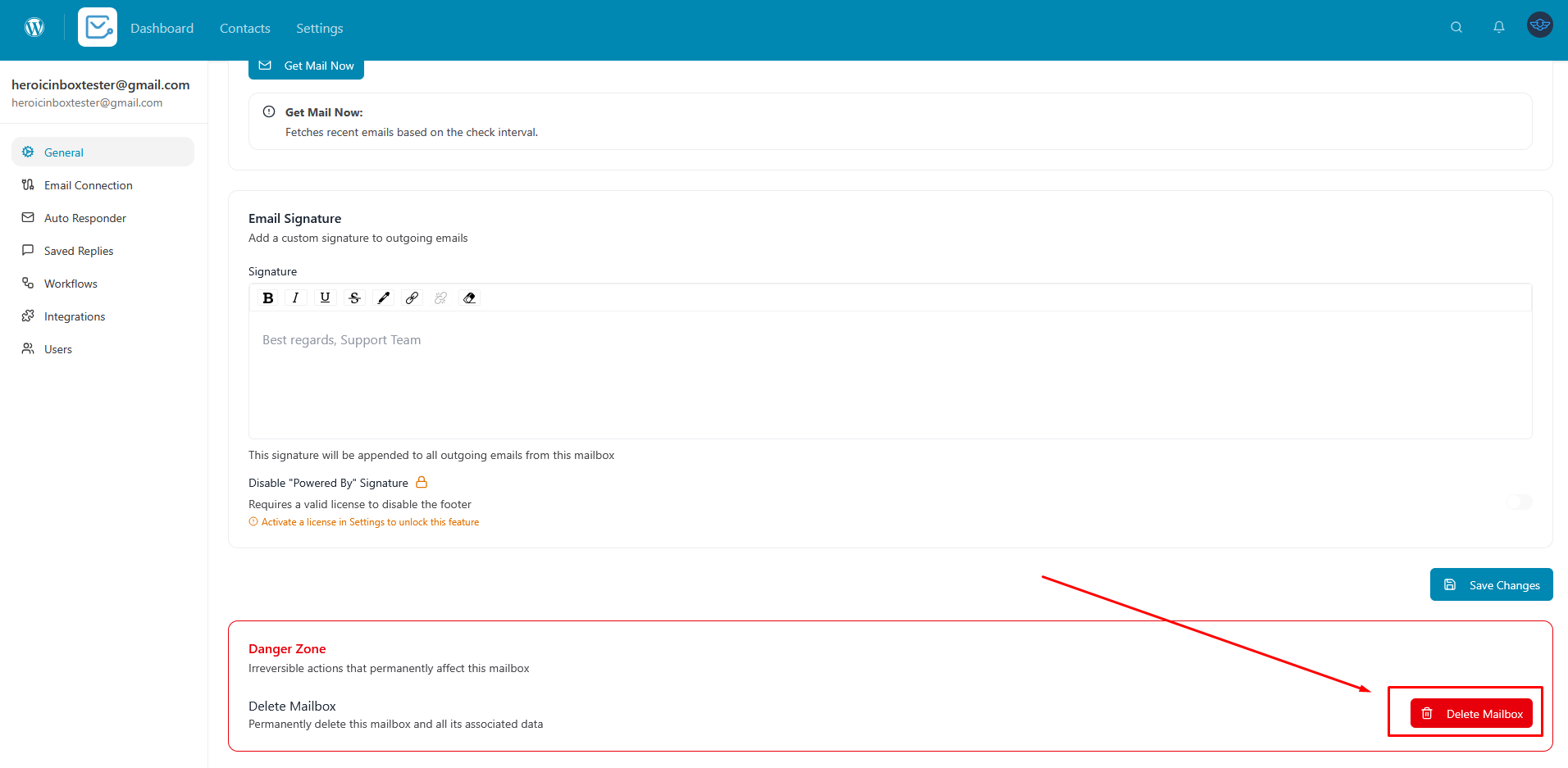Viewport: 1568px width, 768px height.
Task: Go to the Dashboard tab
Action: point(162,29)
